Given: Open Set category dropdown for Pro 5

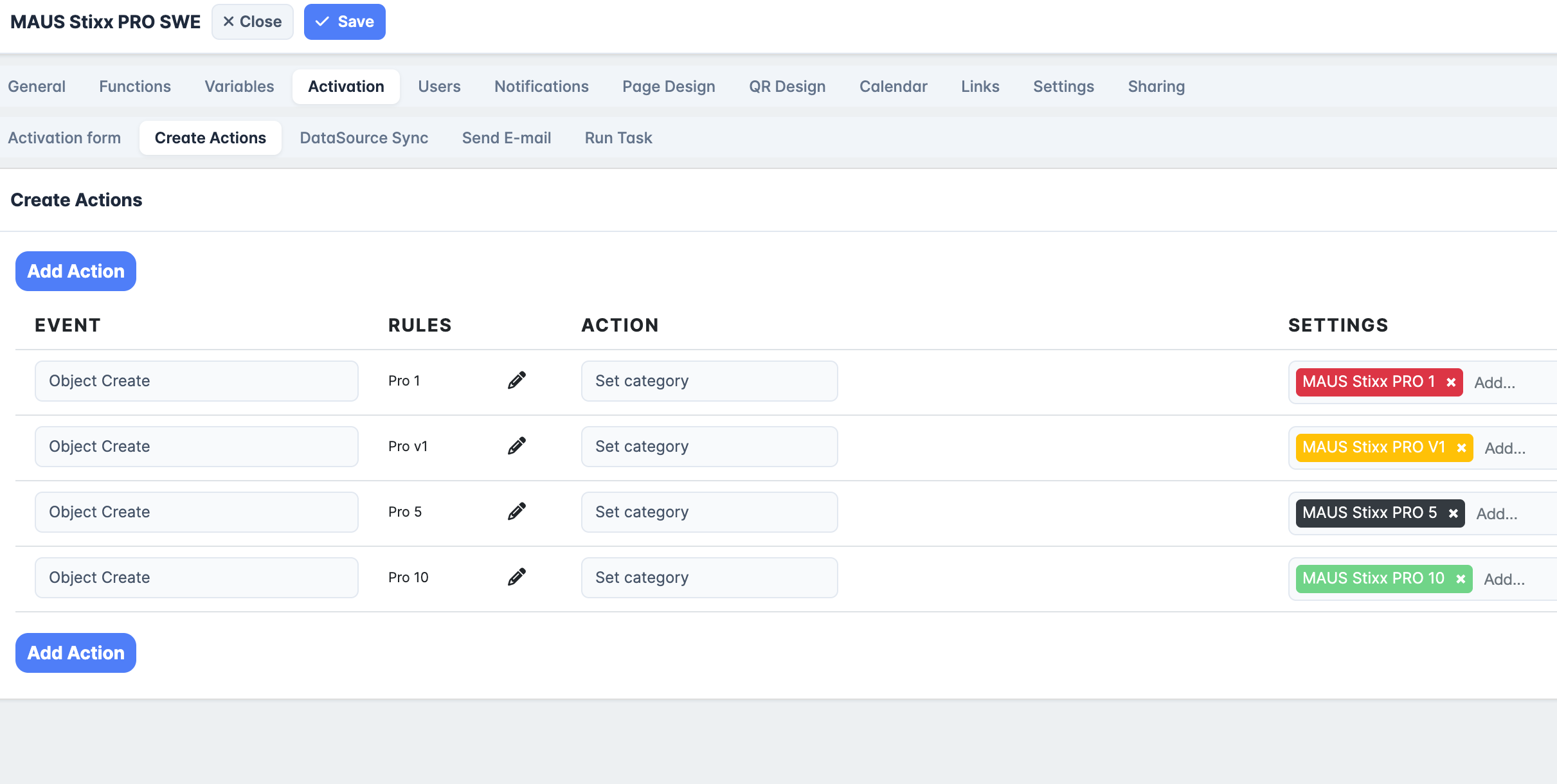Looking at the screenshot, I should [x=709, y=512].
